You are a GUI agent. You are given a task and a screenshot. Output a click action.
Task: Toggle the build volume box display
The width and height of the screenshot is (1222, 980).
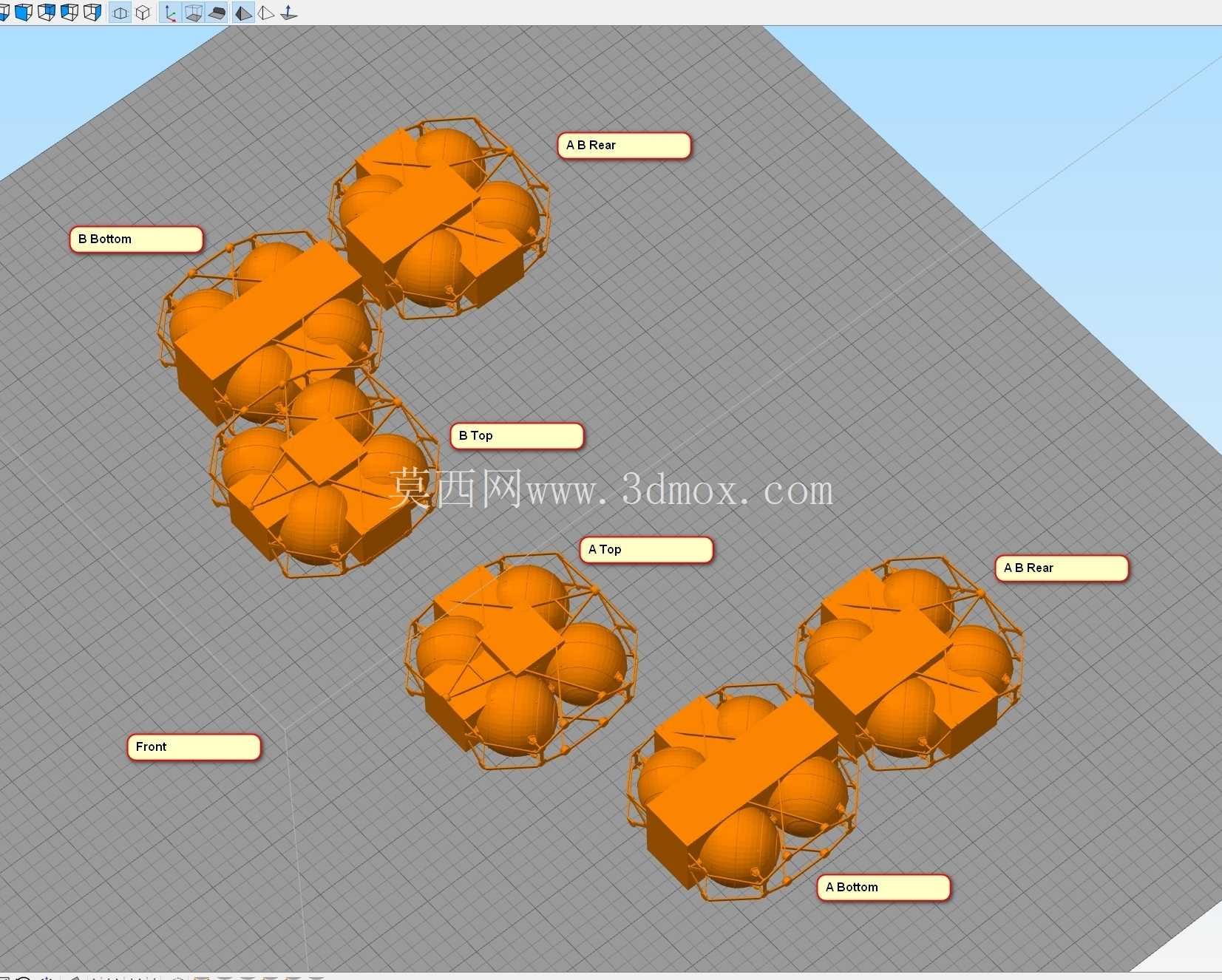coord(193,13)
